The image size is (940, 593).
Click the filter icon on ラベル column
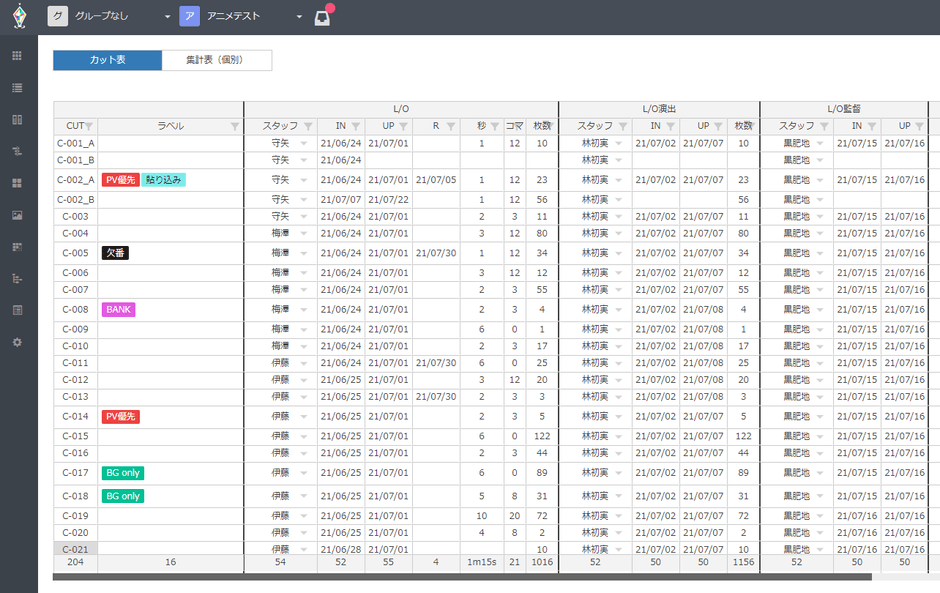click(235, 126)
